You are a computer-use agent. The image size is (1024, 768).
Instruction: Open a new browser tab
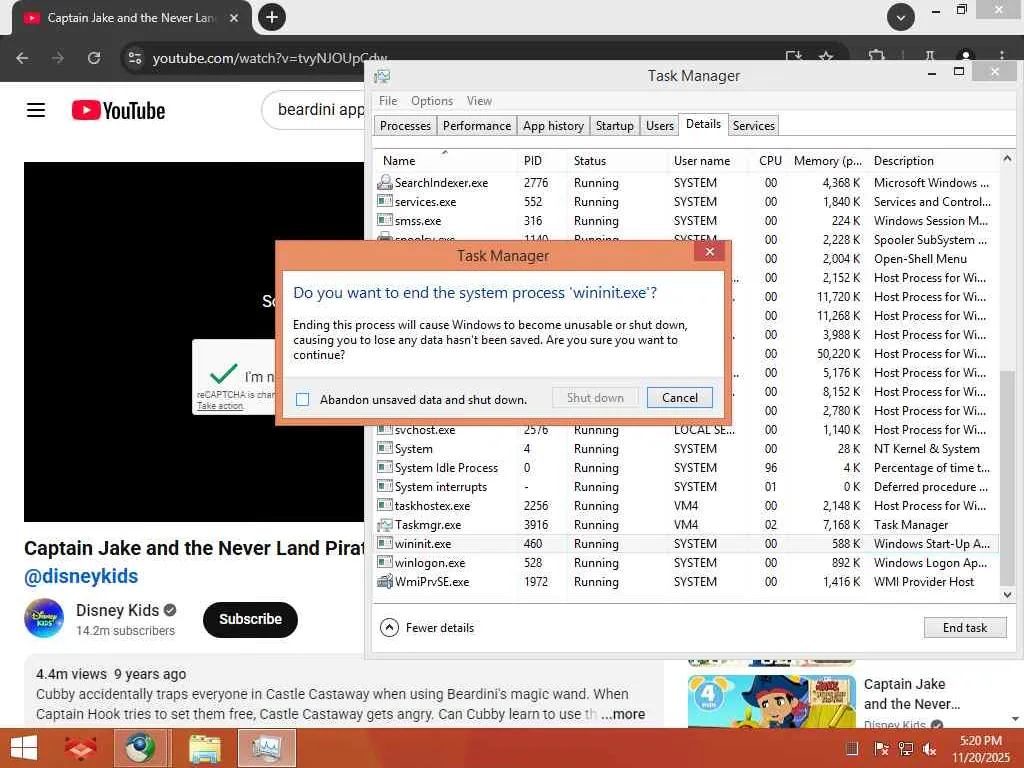[x=272, y=17]
